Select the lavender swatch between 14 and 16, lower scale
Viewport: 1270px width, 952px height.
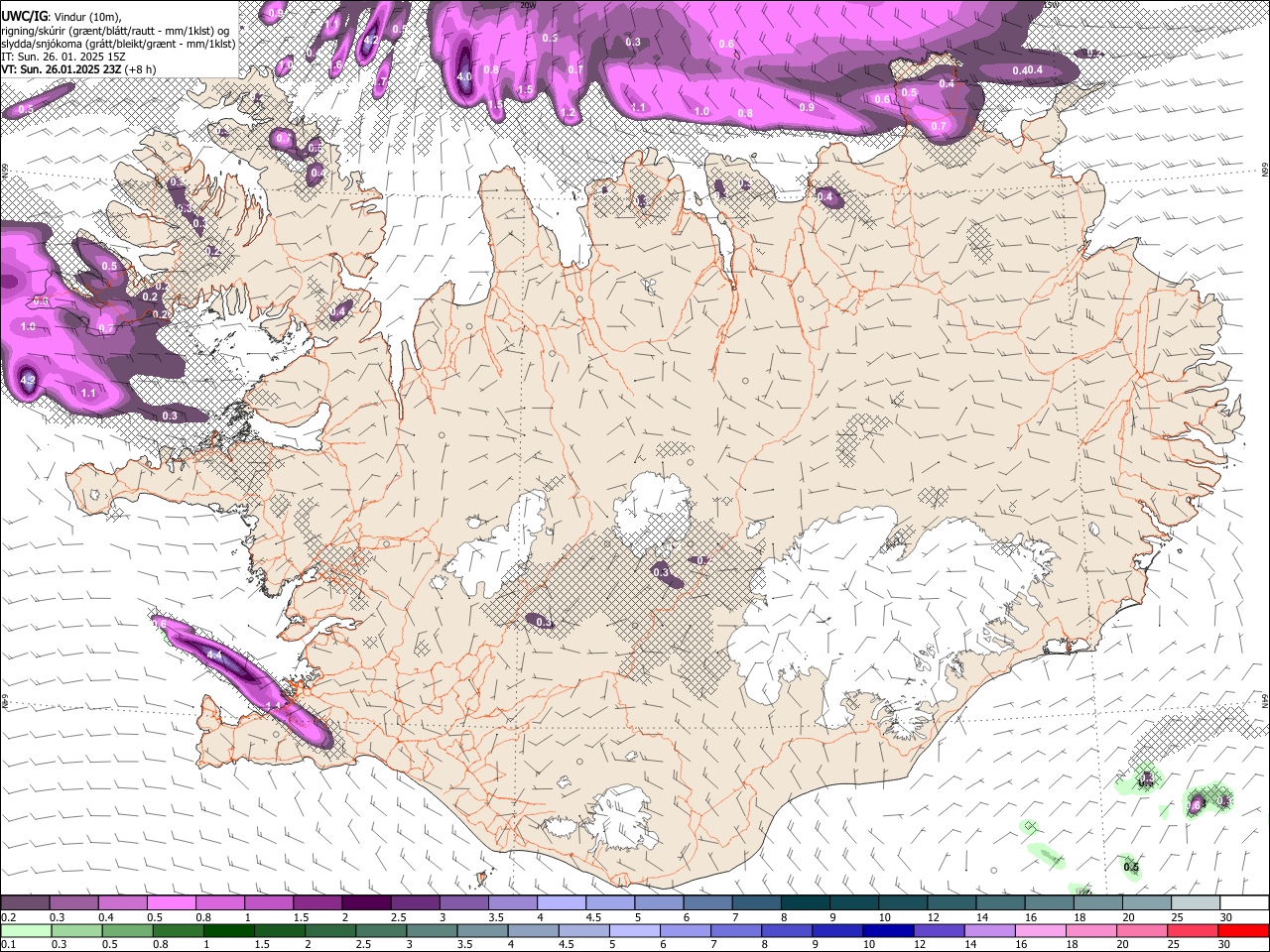pyautogui.click(x=990, y=931)
